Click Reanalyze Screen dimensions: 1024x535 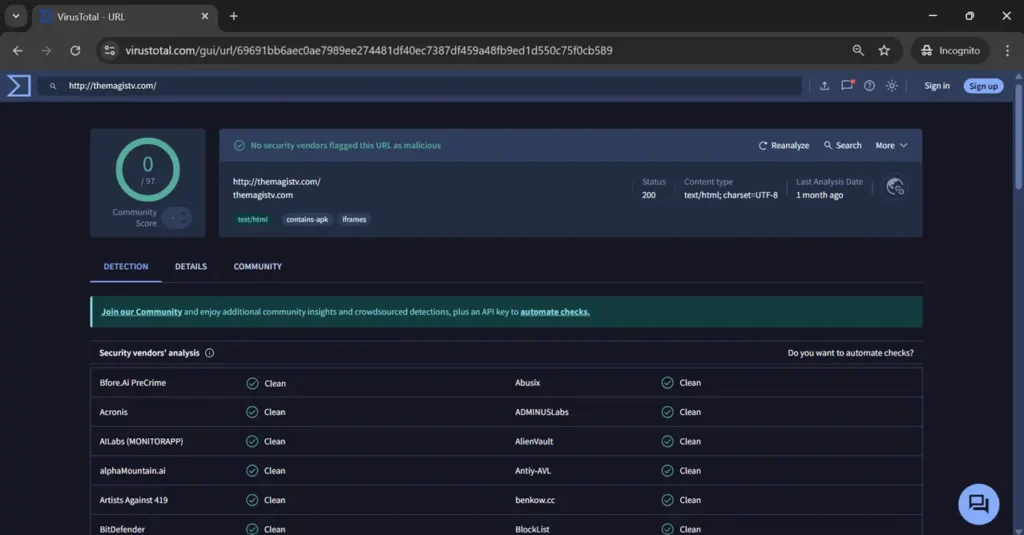tap(784, 145)
